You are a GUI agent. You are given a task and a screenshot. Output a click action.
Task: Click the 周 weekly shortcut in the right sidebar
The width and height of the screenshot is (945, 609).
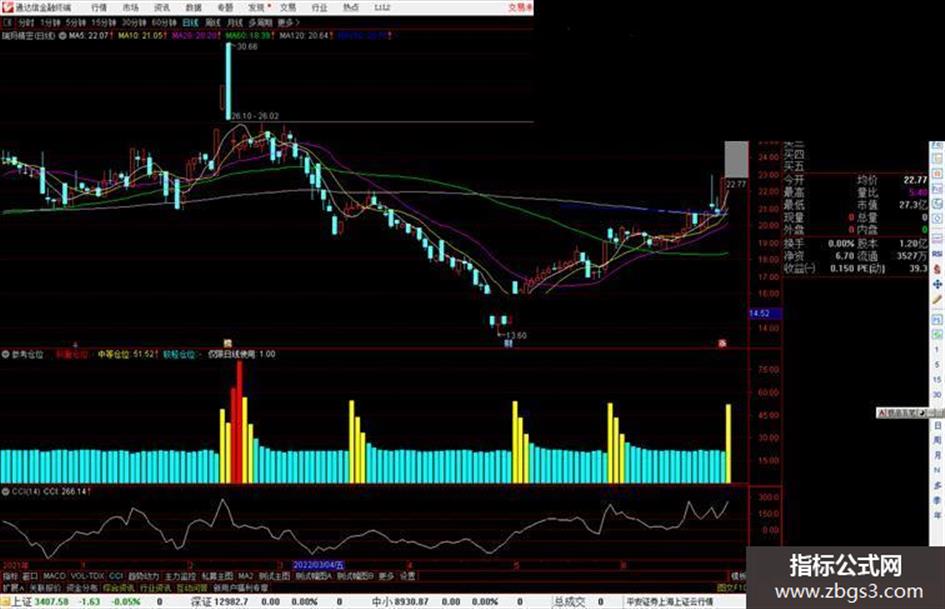pyautogui.click(x=937, y=441)
